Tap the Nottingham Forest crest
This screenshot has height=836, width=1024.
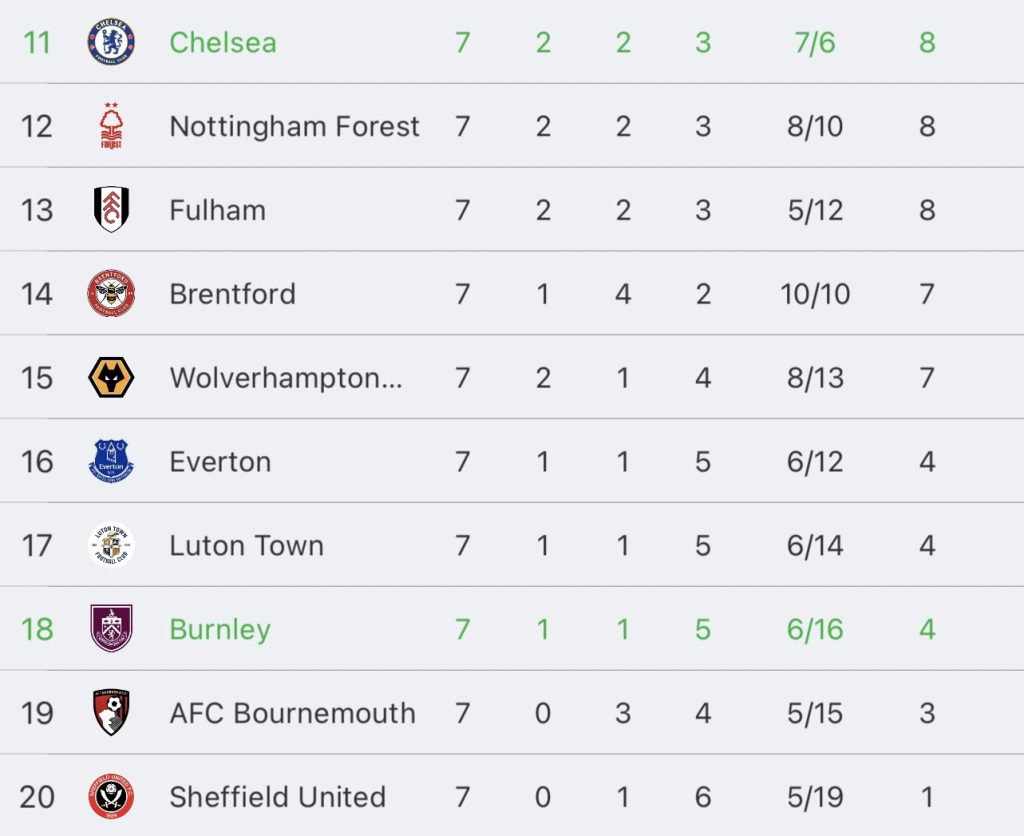[x=111, y=126]
